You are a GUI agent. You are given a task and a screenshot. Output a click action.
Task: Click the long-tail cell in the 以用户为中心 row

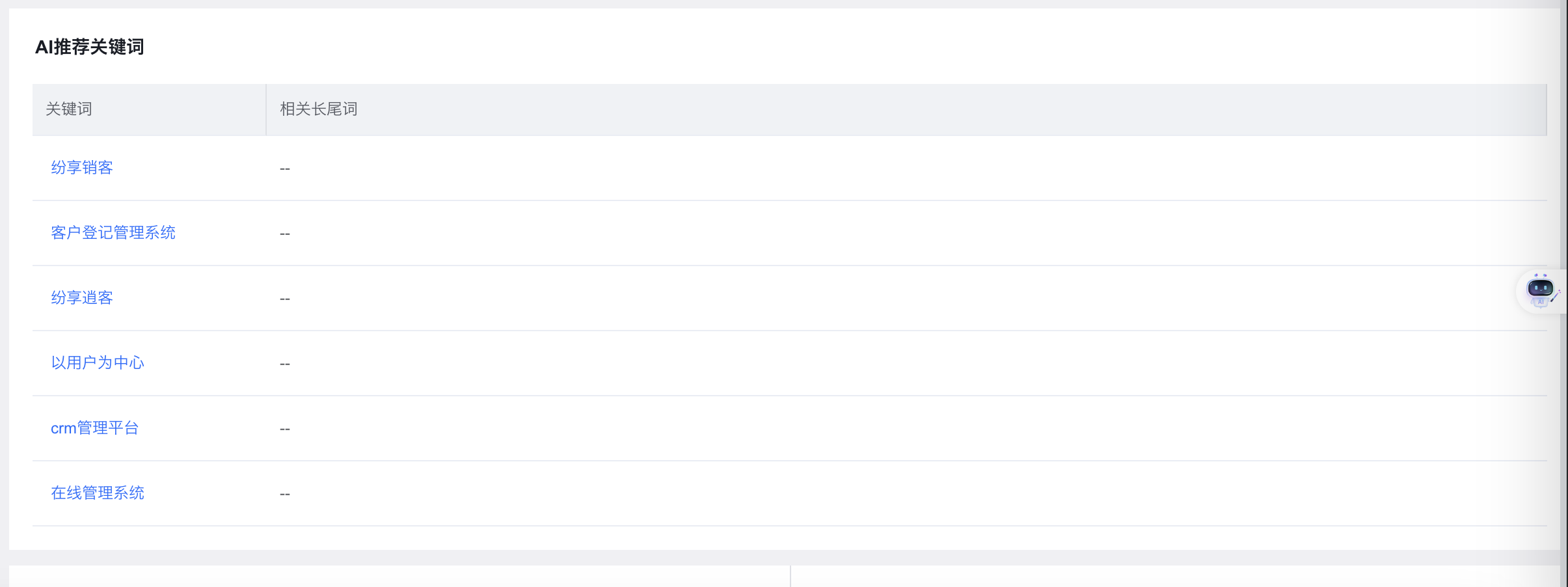tap(906, 363)
